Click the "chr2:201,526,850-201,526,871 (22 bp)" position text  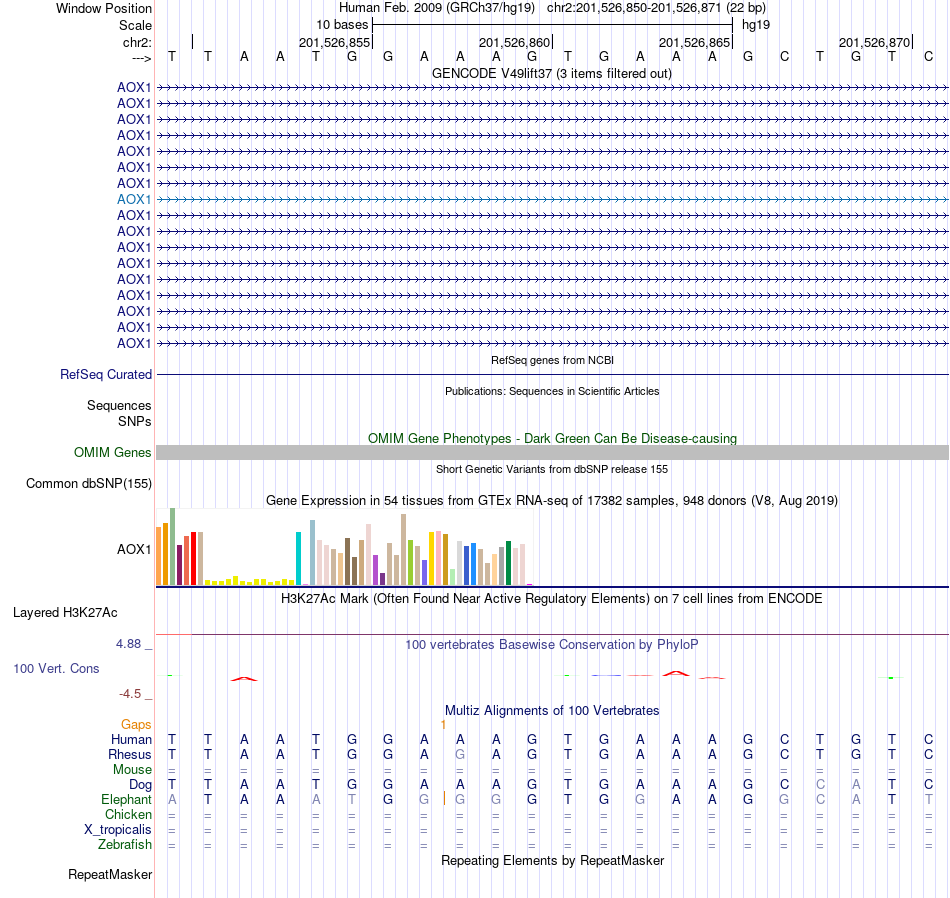click(656, 8)
